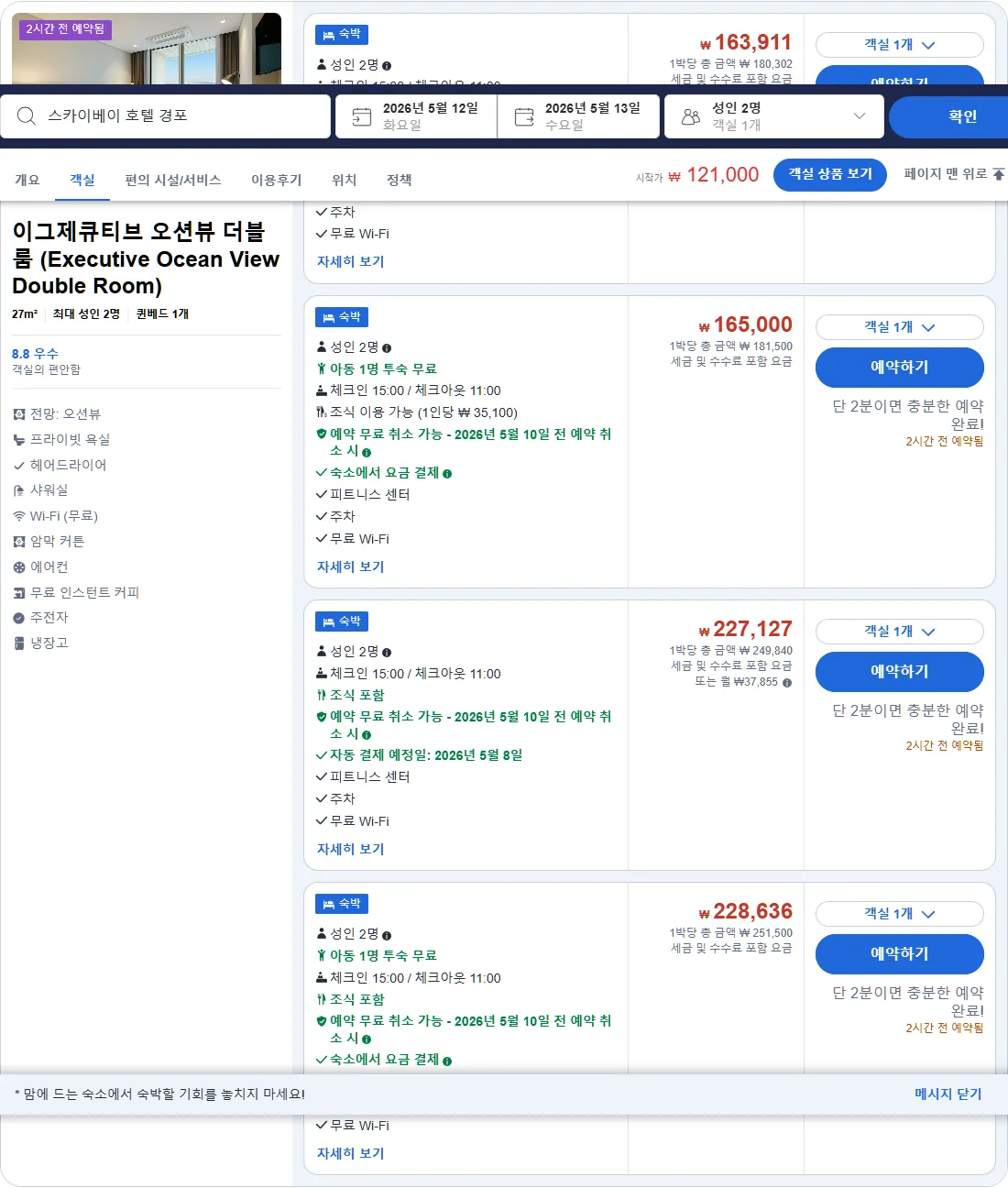
Task: Click the room title 이그제큐티브 오션뷰 더블룸
Action: [x=146, y=258]
